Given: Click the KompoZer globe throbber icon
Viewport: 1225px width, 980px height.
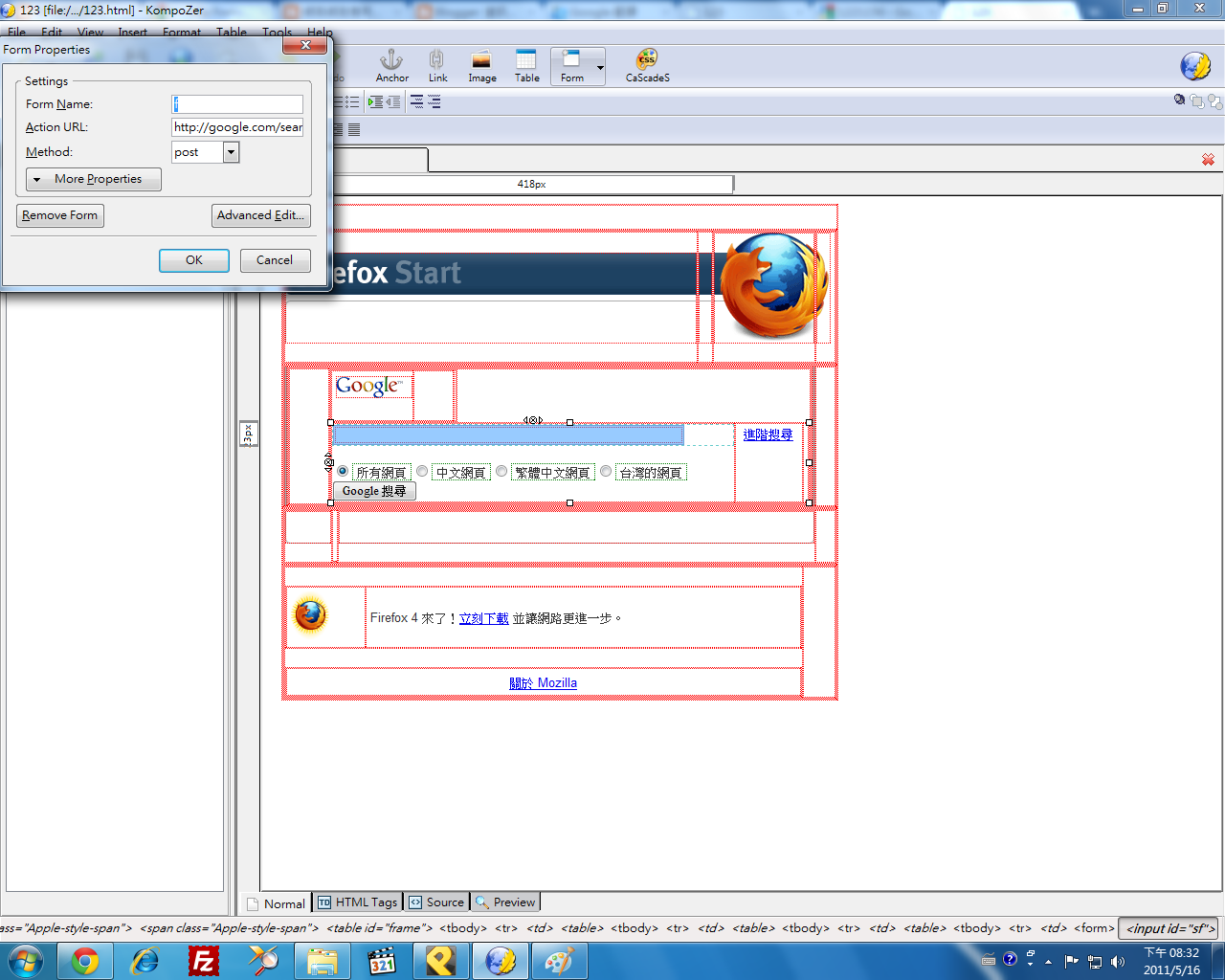Looking at the screenshot, I should click(1195, 66).
